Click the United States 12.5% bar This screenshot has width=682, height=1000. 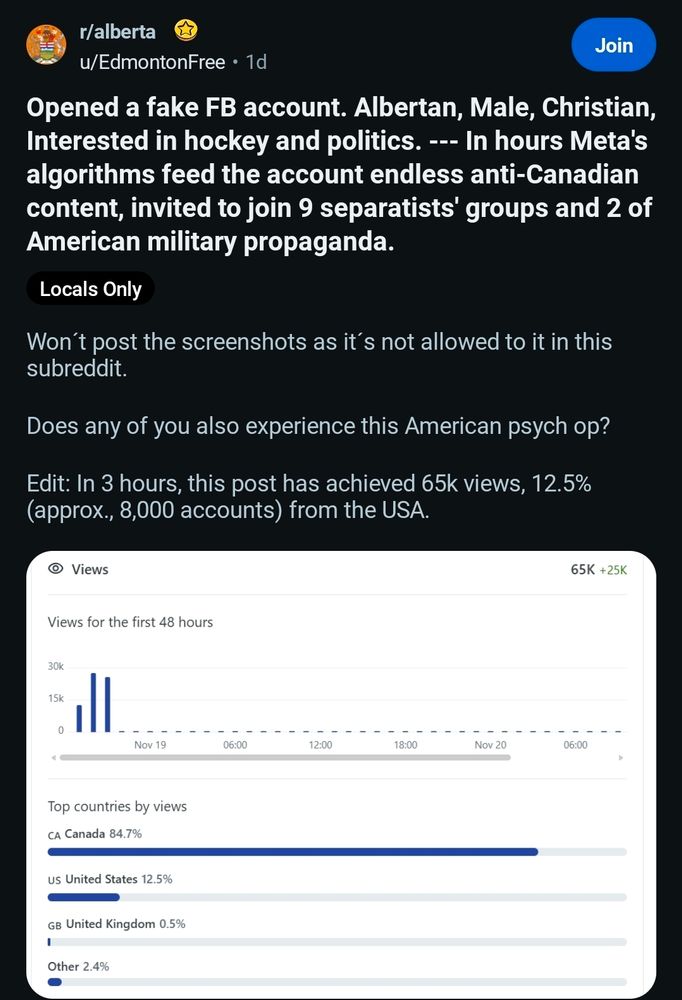point(337,897)
